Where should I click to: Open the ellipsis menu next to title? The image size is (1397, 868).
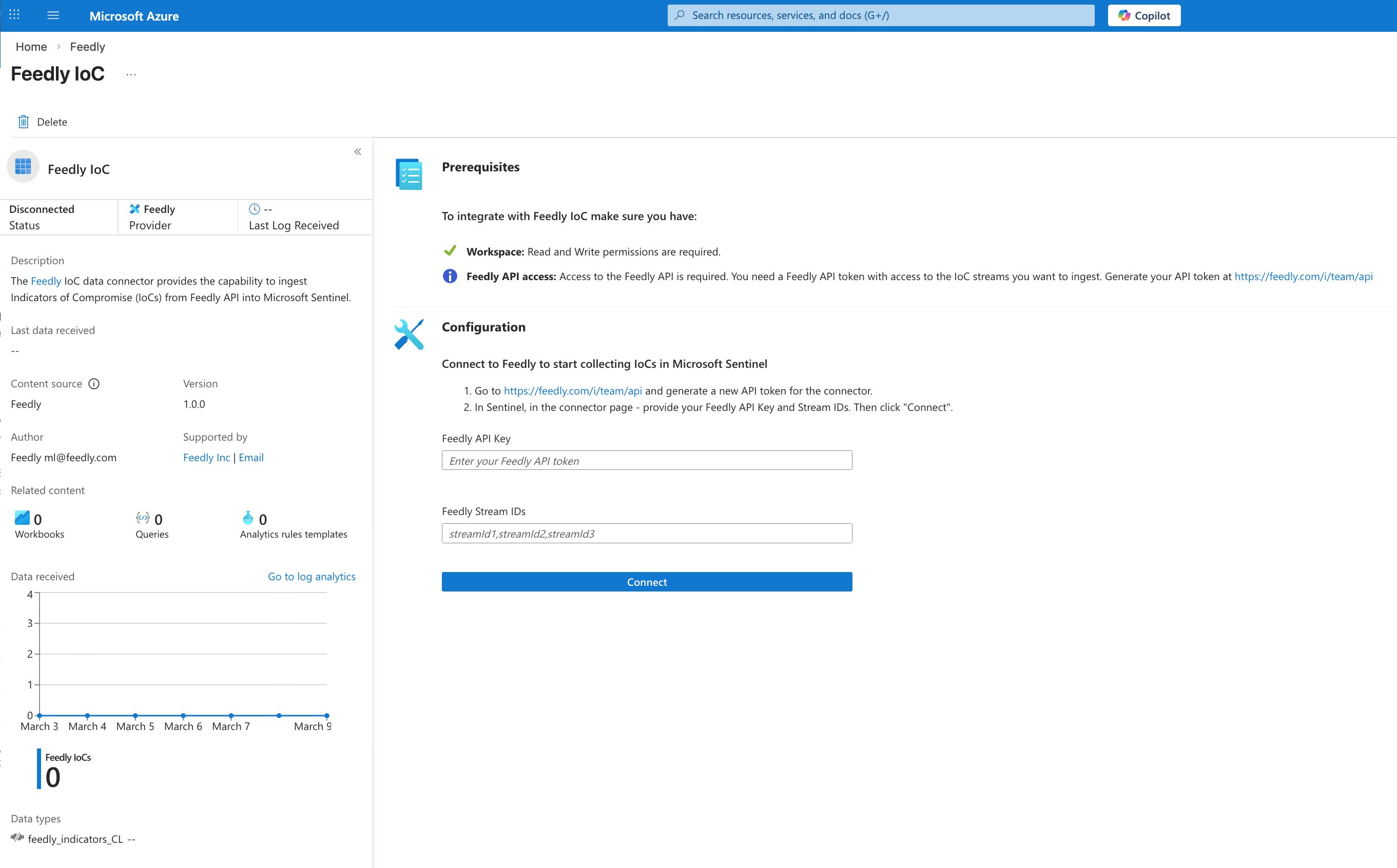coord(131,74)
